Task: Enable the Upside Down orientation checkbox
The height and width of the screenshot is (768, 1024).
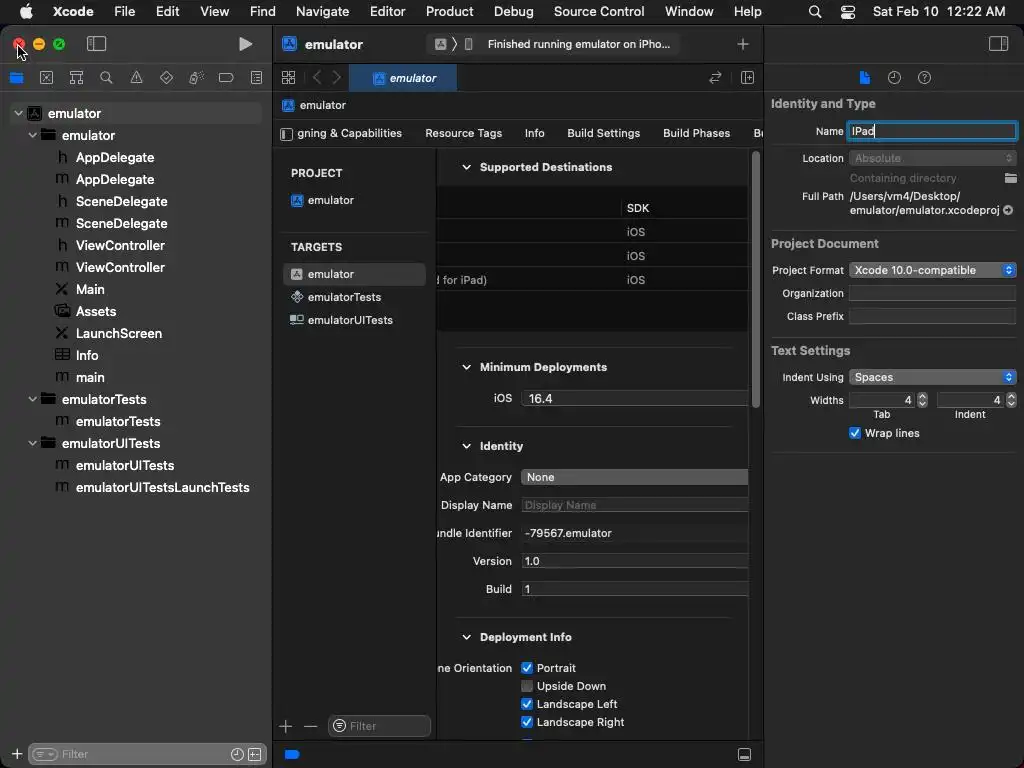Action: (x=527, y=686)
